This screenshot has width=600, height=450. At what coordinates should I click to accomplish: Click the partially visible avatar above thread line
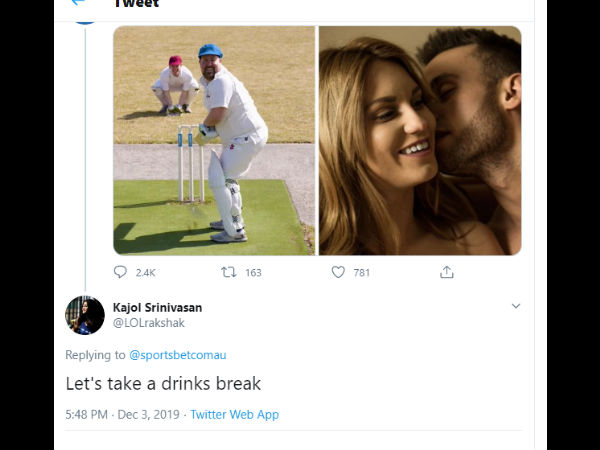85,12
